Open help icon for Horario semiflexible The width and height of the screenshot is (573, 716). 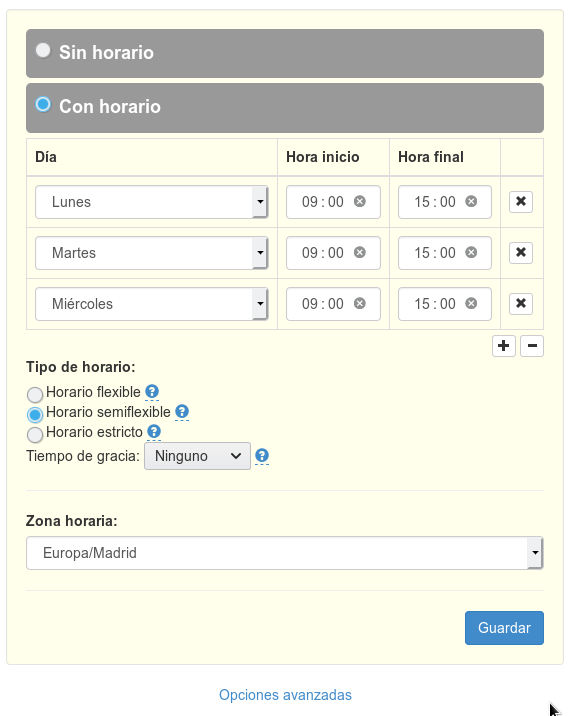(x=182, y=412)
